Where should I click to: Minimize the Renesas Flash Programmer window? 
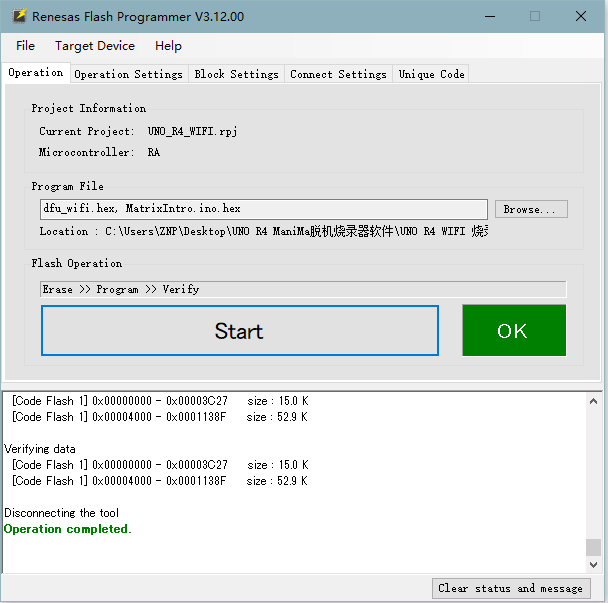(490, 16)
